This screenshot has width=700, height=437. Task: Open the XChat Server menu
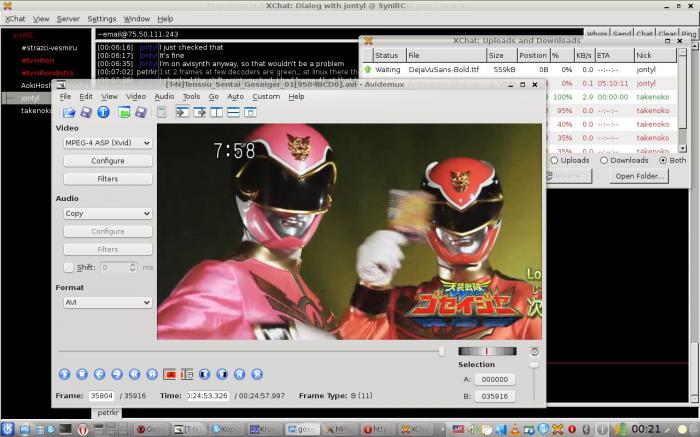coord(68,19)
